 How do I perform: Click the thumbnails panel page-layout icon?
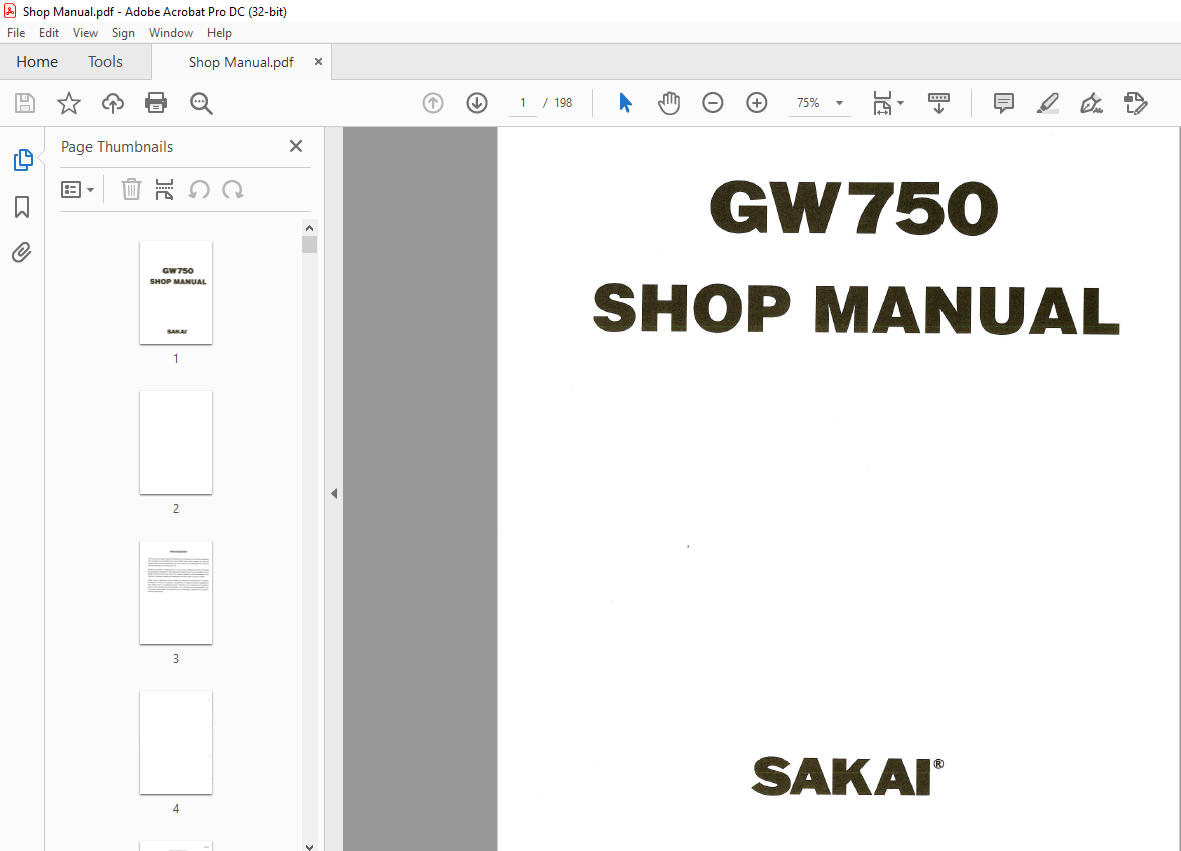(x=164, y=190)
